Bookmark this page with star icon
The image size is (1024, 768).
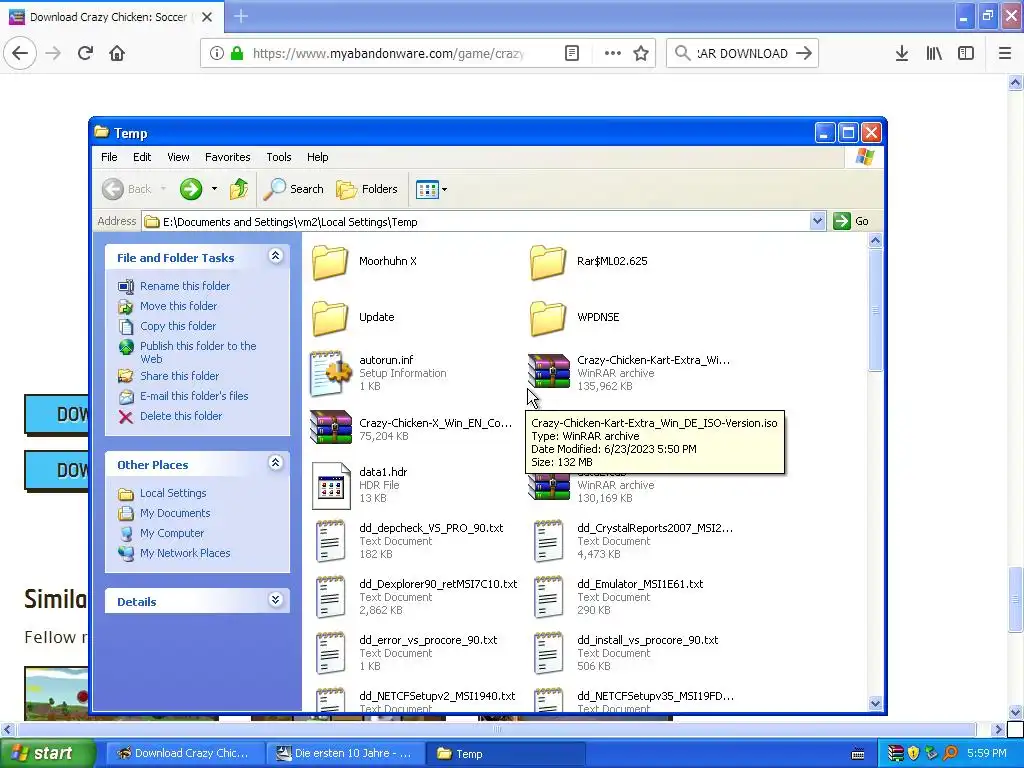point(641,54)
